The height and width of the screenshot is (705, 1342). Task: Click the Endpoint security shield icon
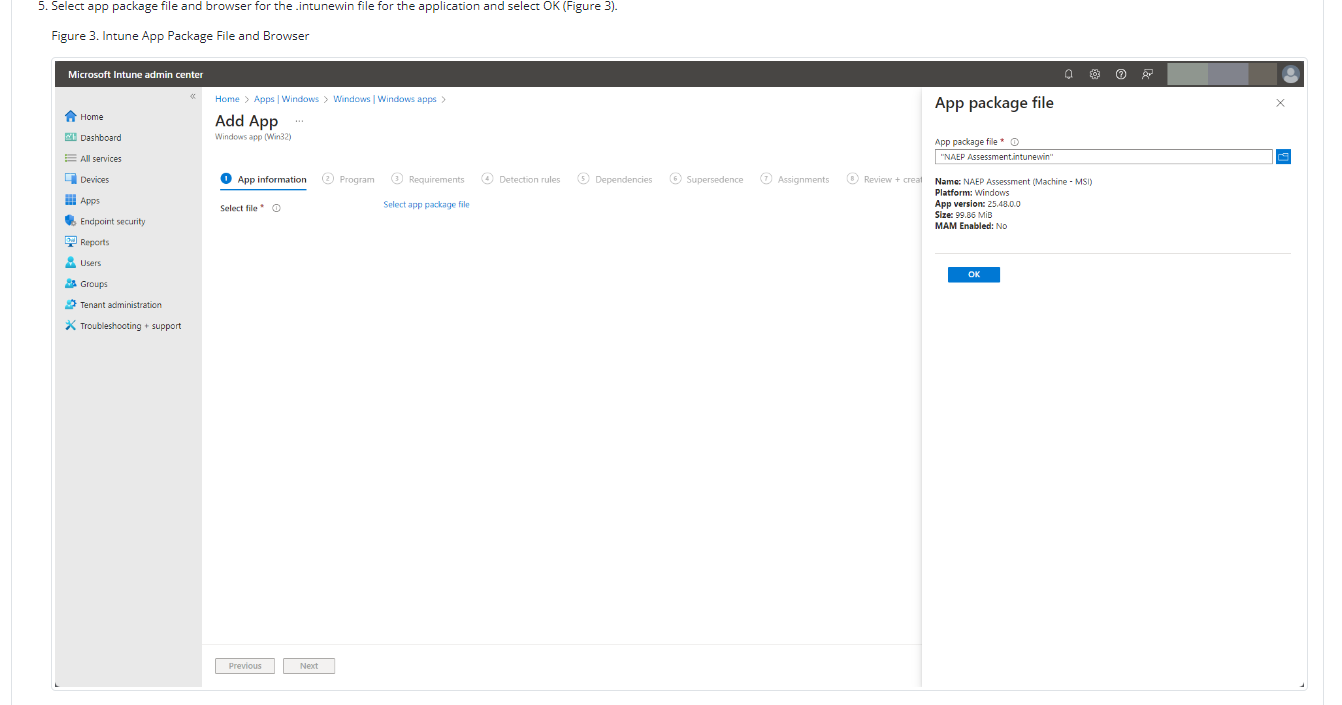(x=71, y=221)
